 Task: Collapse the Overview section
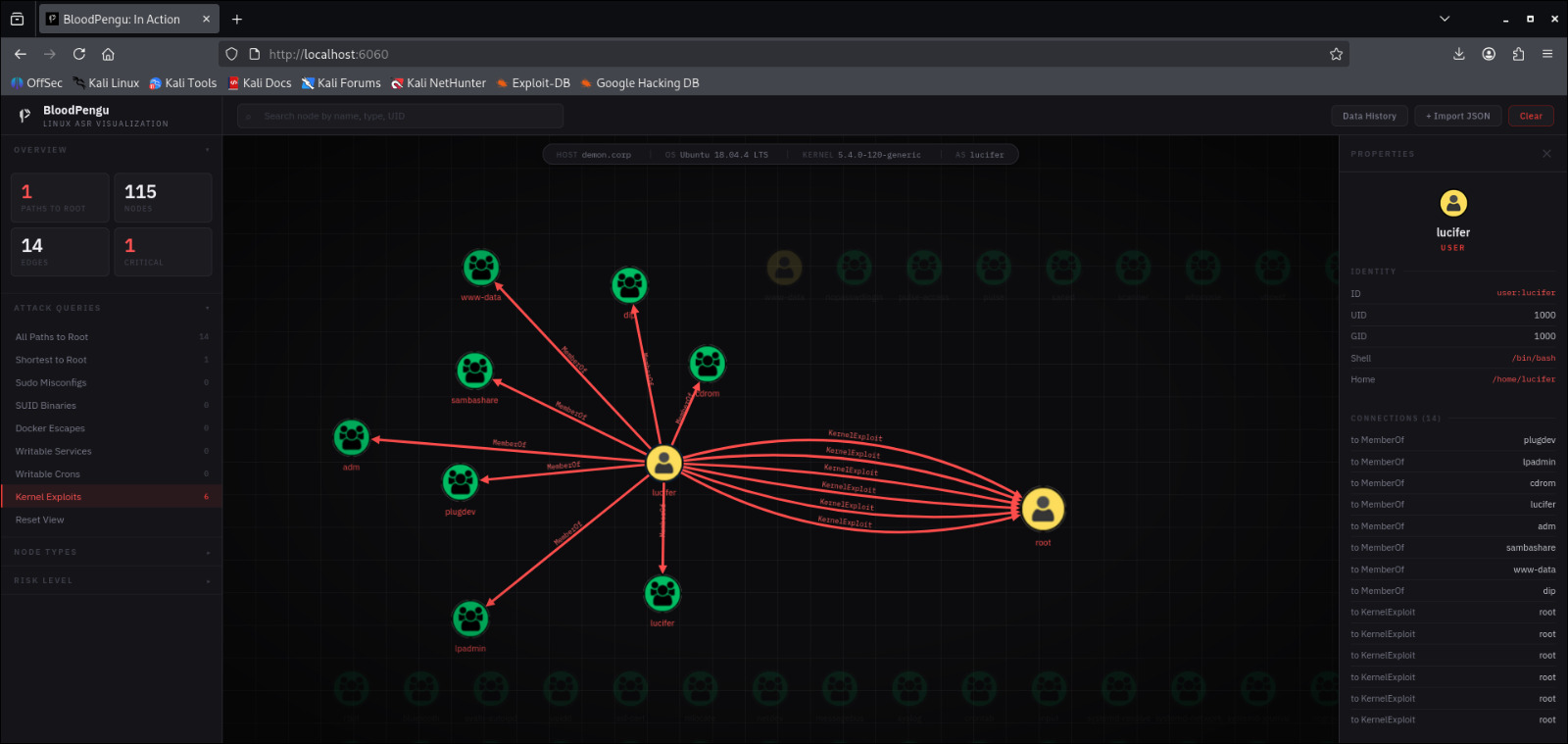pyautogui.click(x=208, y=150)
